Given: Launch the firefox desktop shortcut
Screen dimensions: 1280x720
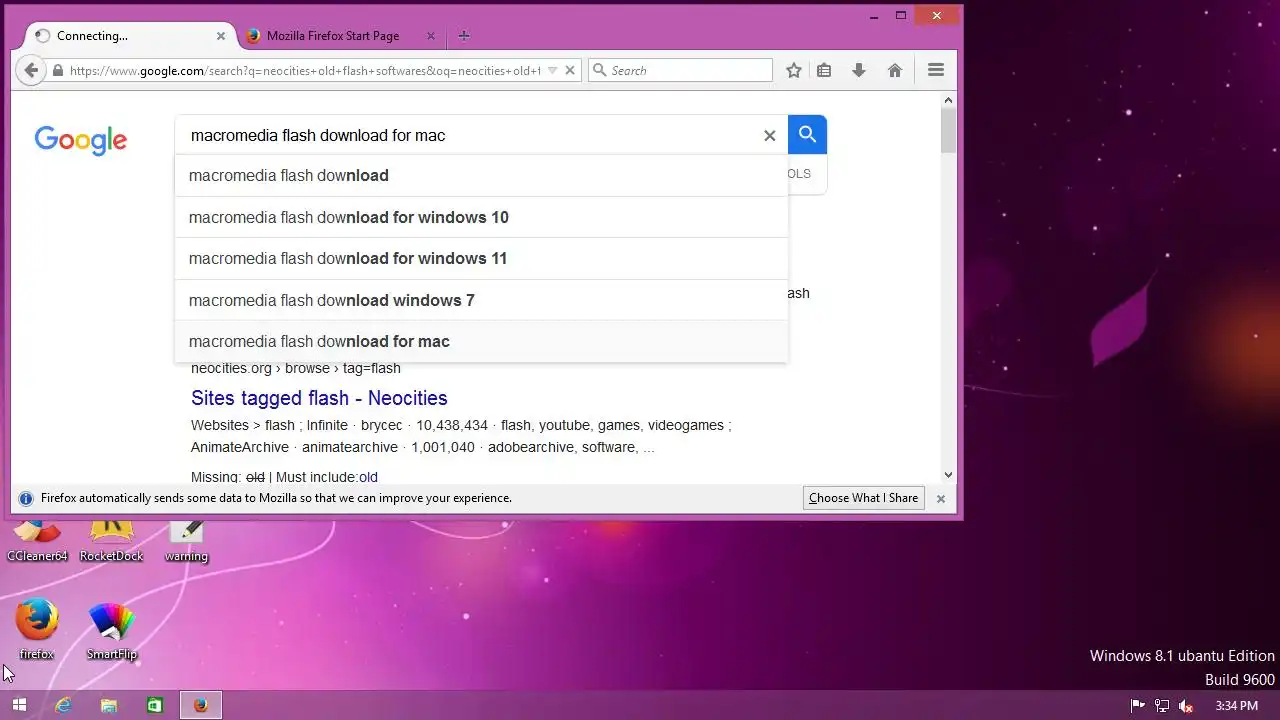Looking at the screenshot, I should pos(37,629).
